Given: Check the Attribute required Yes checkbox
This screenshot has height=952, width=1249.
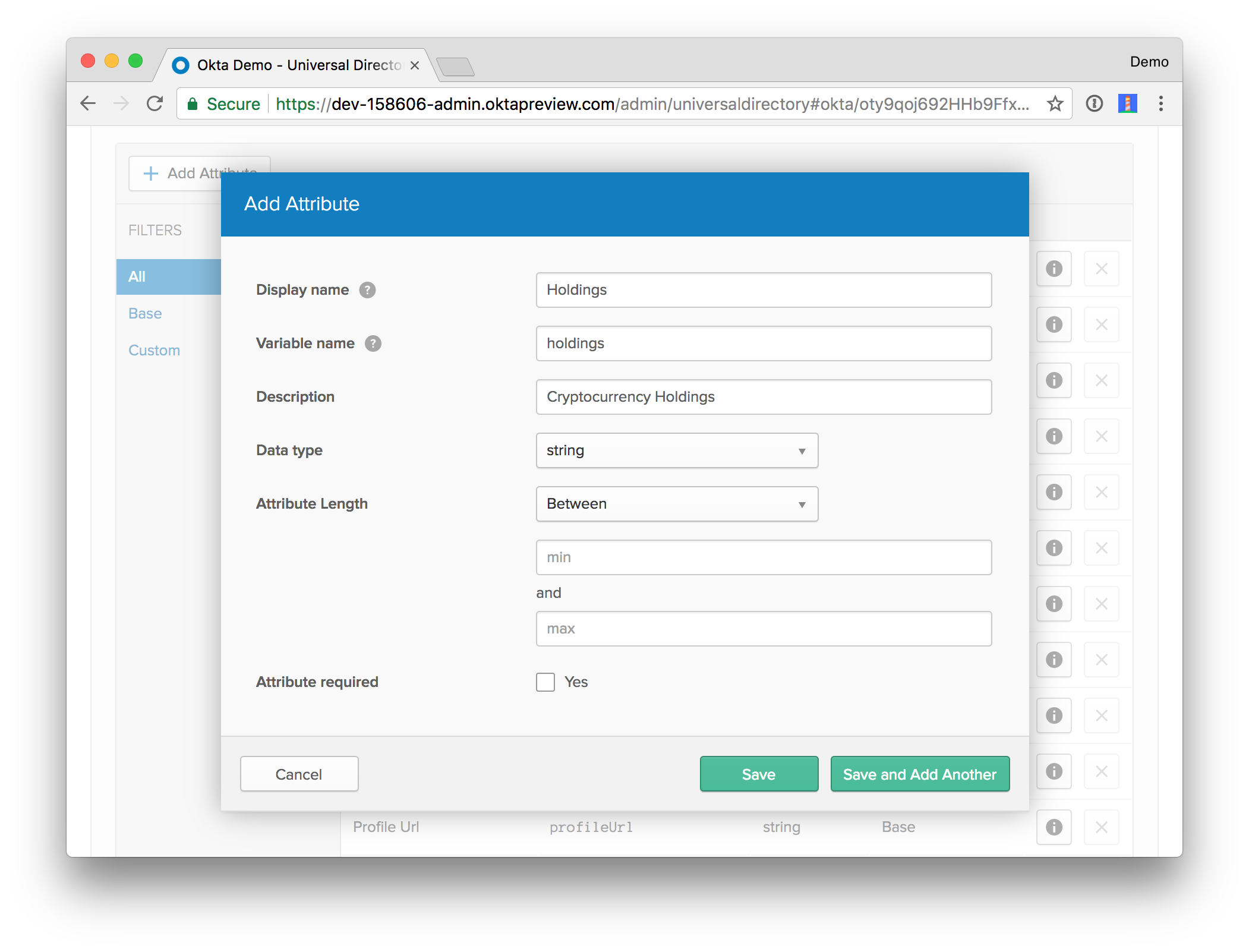Looking at the screenshot, I should coord(545,682).
